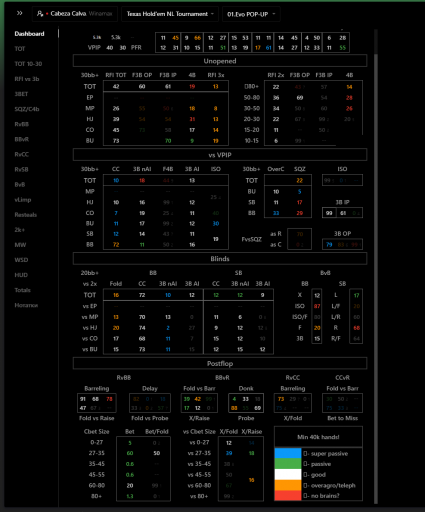Click the Postflop section header

pos(220,363)
